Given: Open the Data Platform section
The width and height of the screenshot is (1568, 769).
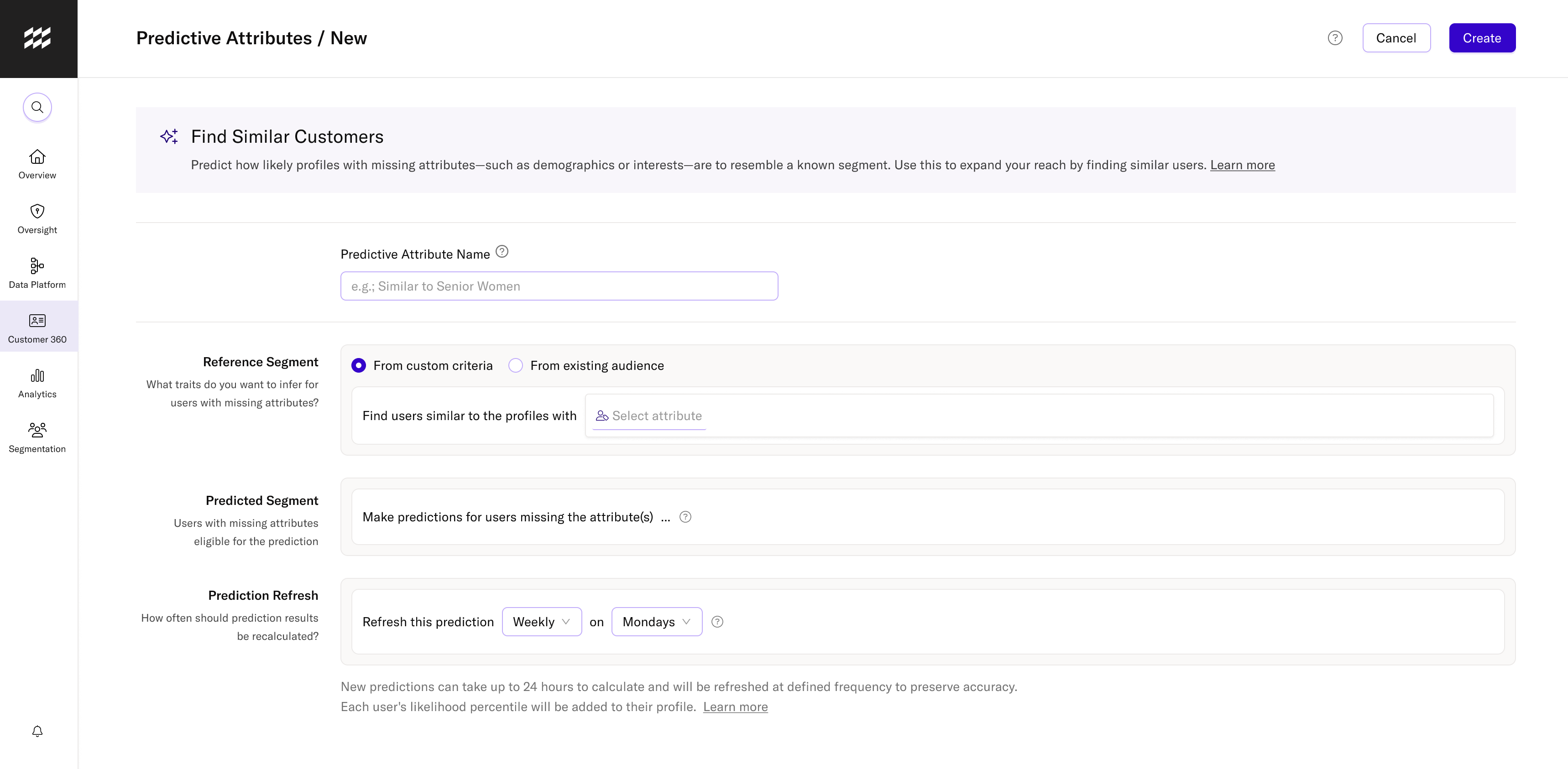Looking at the screenshot, I should (37, 273).
